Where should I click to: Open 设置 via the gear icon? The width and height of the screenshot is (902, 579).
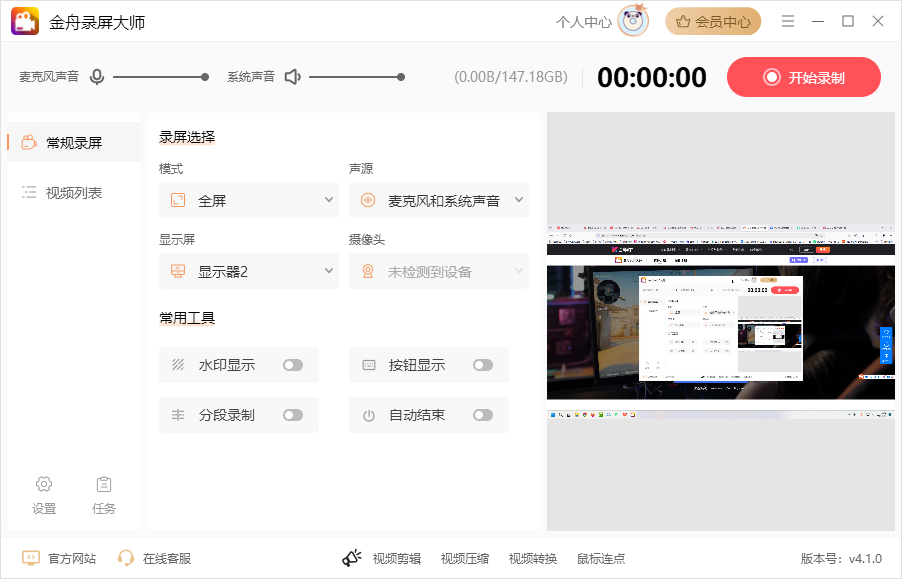[x=44, y=484]
